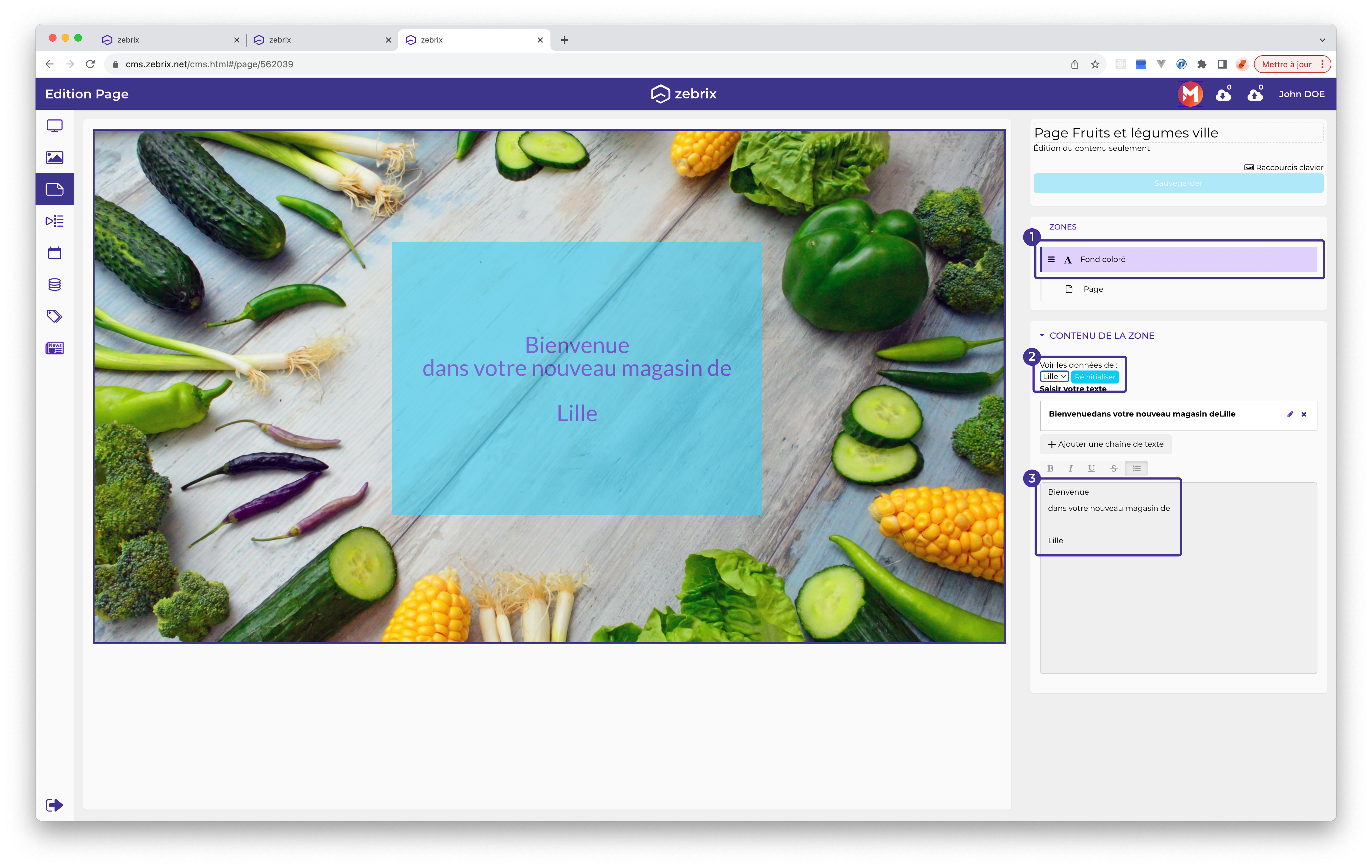Open the playlist icon in sidebar
The image size is (1372, 868).
pyautogui.click(x=54, y=221)
